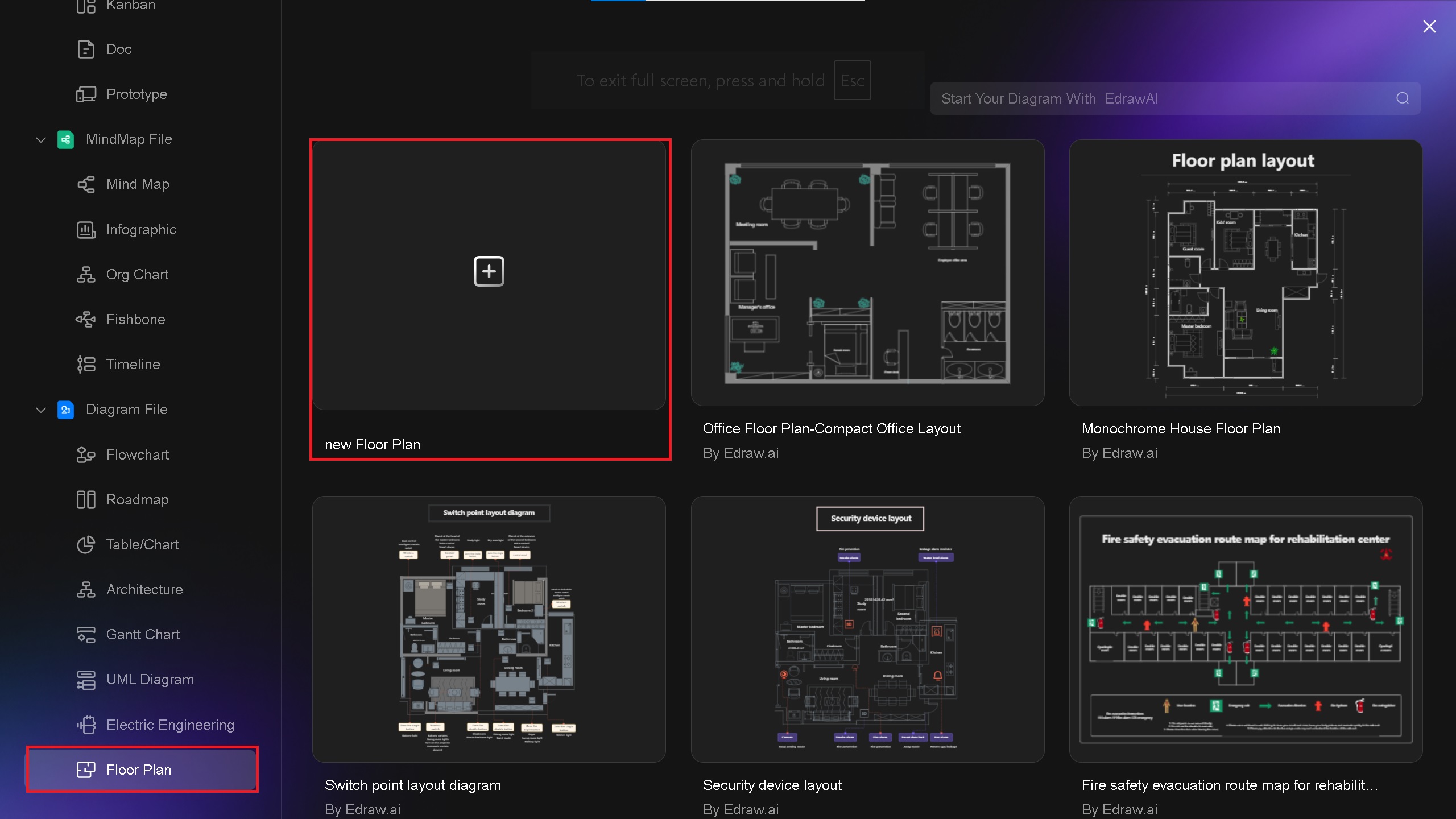Click the Electric Engineering icon

pyautogui.click(x=86, y=725)
